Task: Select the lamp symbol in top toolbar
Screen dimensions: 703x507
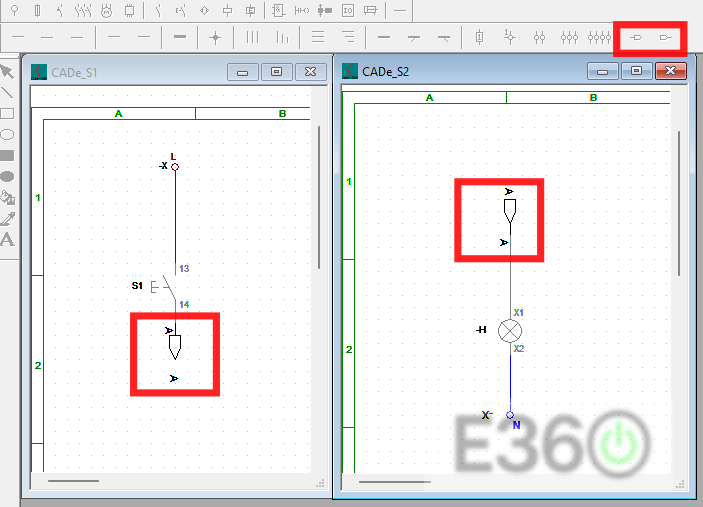Action: (14, 10)
